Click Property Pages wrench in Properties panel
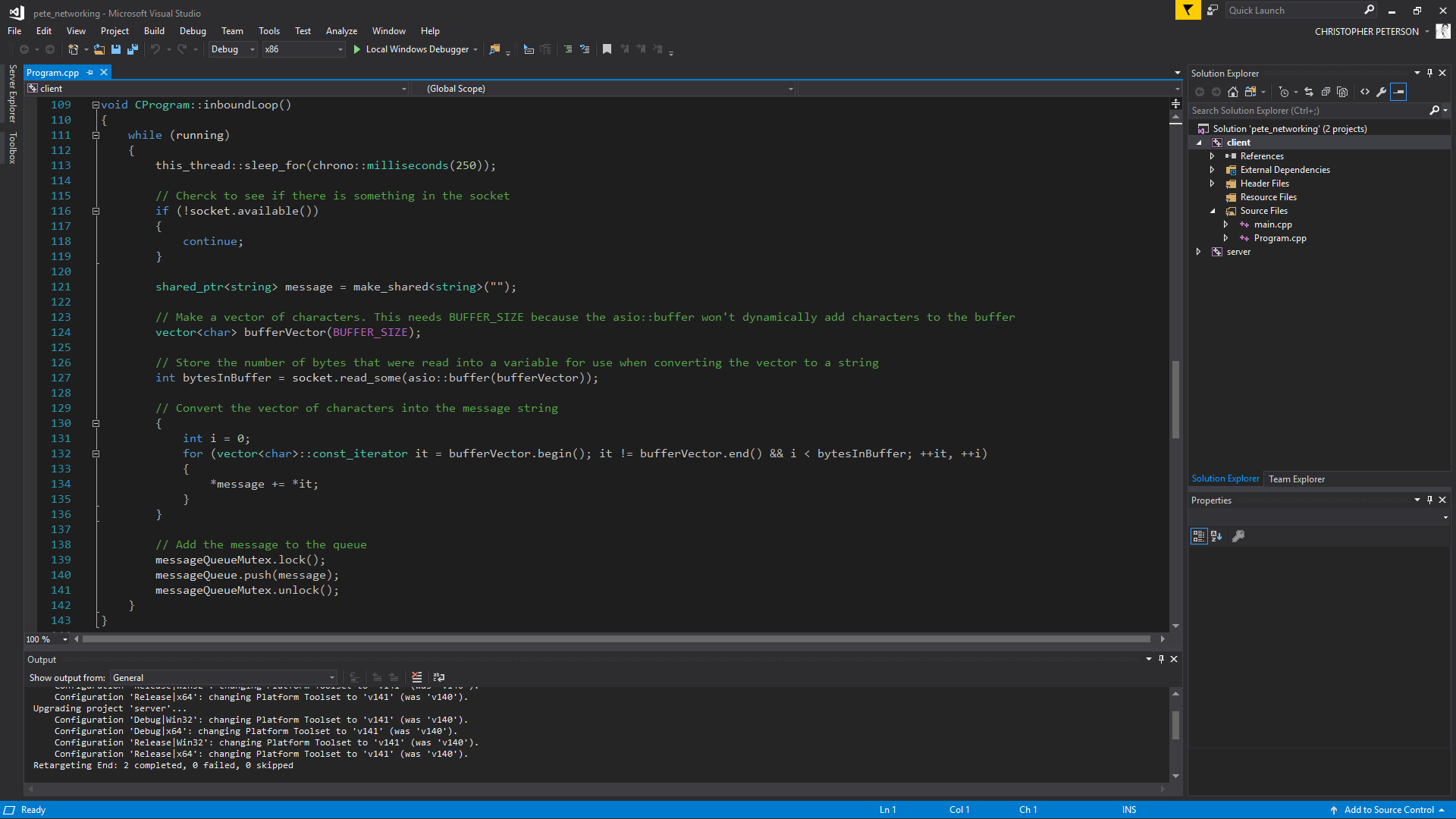Screen dimensions: 1456x819 coord(1238,536)
